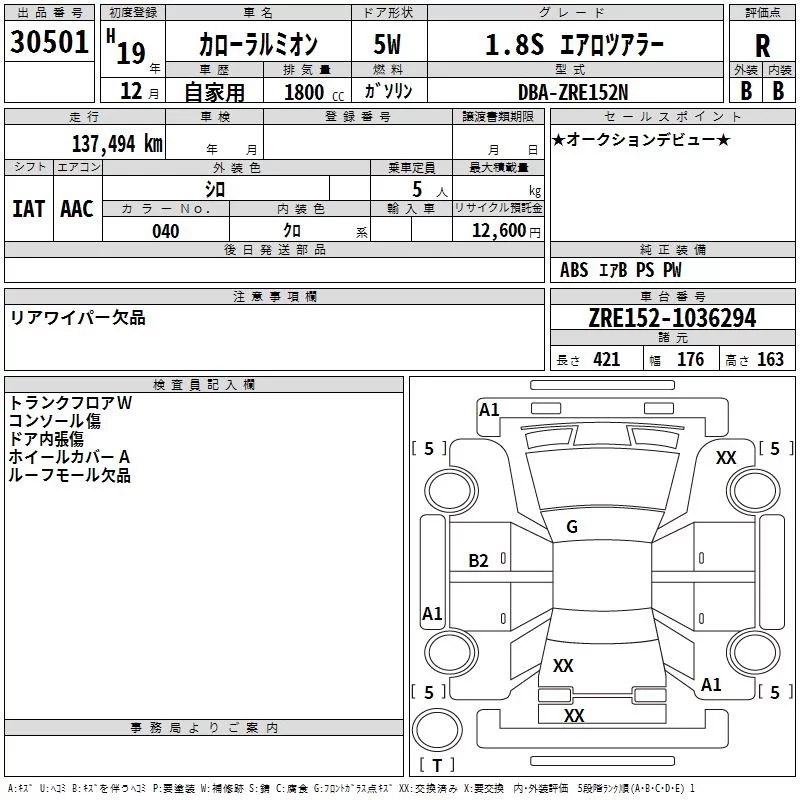Image resolution: width=800 pixels, height=800 pixels.
Task: Click the トランクフロアW inspector note
Action: pyautogui.click(x=71, y=403)
